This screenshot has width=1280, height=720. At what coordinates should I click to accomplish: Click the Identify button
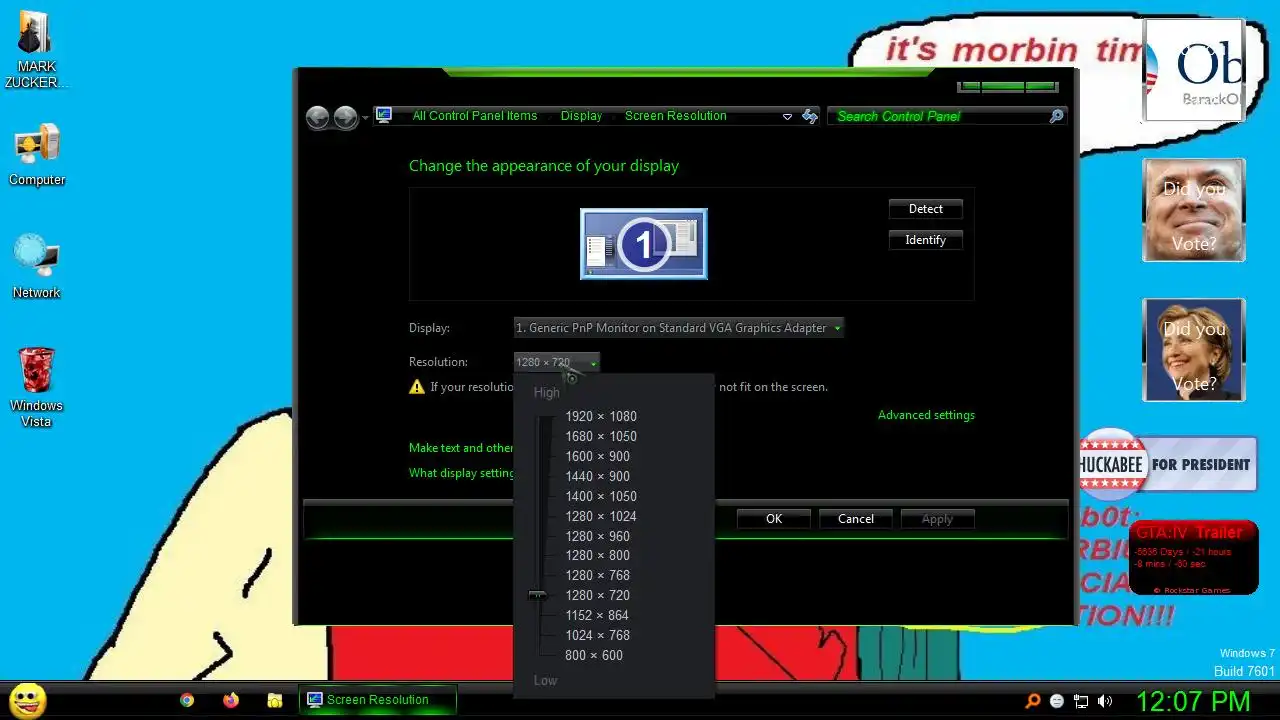[926, 240]
